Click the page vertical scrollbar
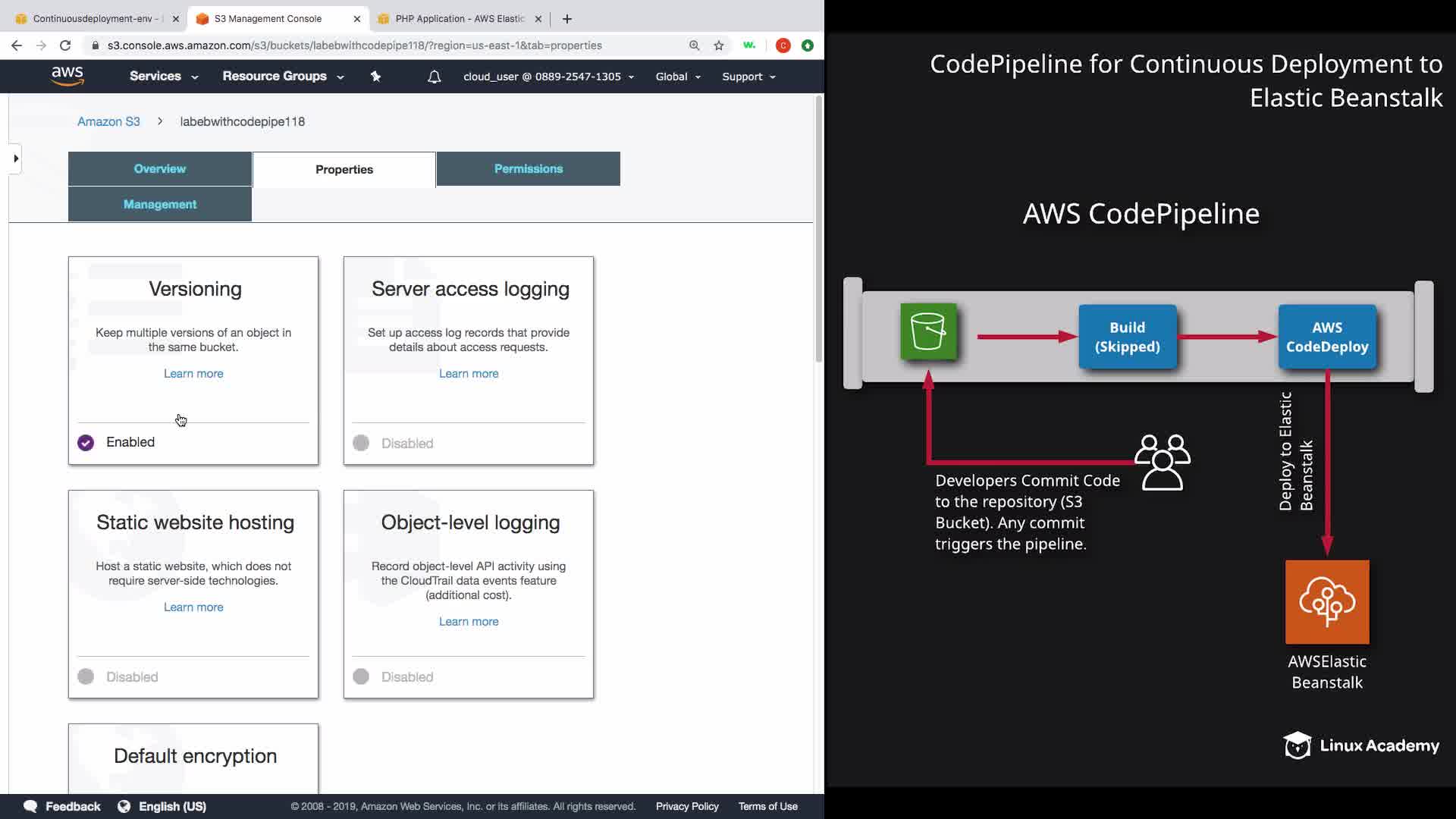1456x819 pixels. pos(818,227)
